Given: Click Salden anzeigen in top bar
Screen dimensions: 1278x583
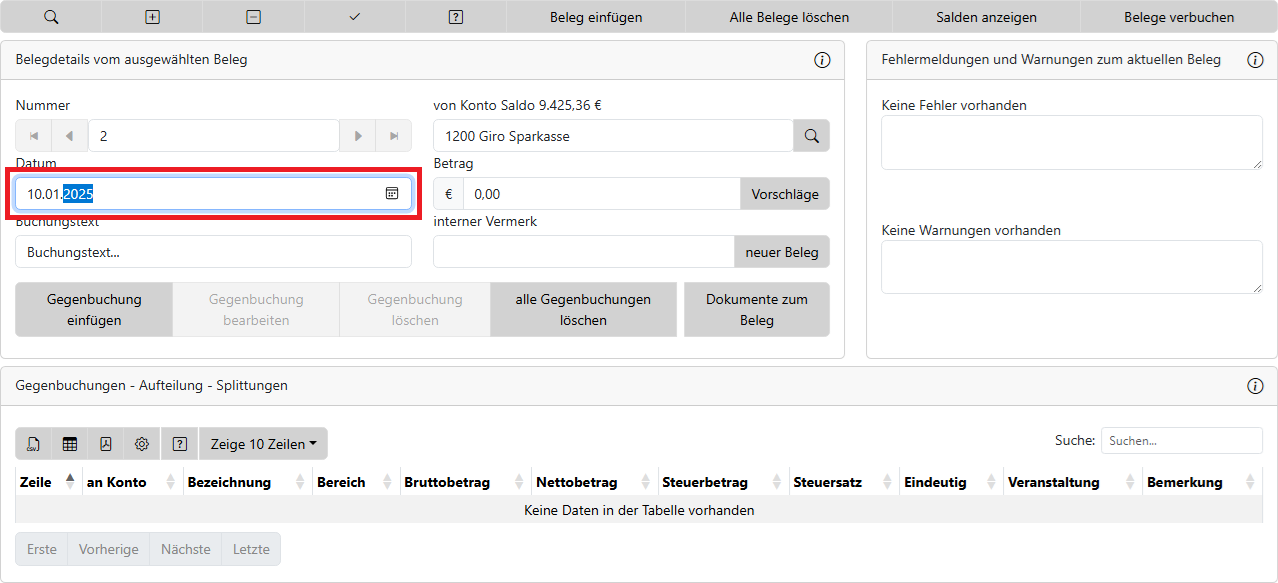Looking at the screenshot, I should (x=986, y=17).
